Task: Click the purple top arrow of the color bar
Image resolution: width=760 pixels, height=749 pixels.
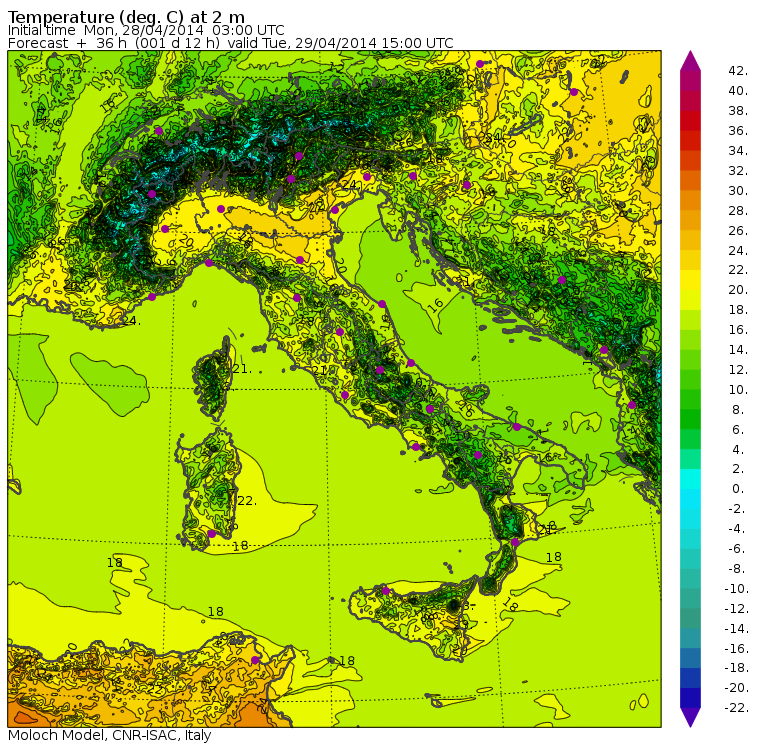Action: click(690, 61)
